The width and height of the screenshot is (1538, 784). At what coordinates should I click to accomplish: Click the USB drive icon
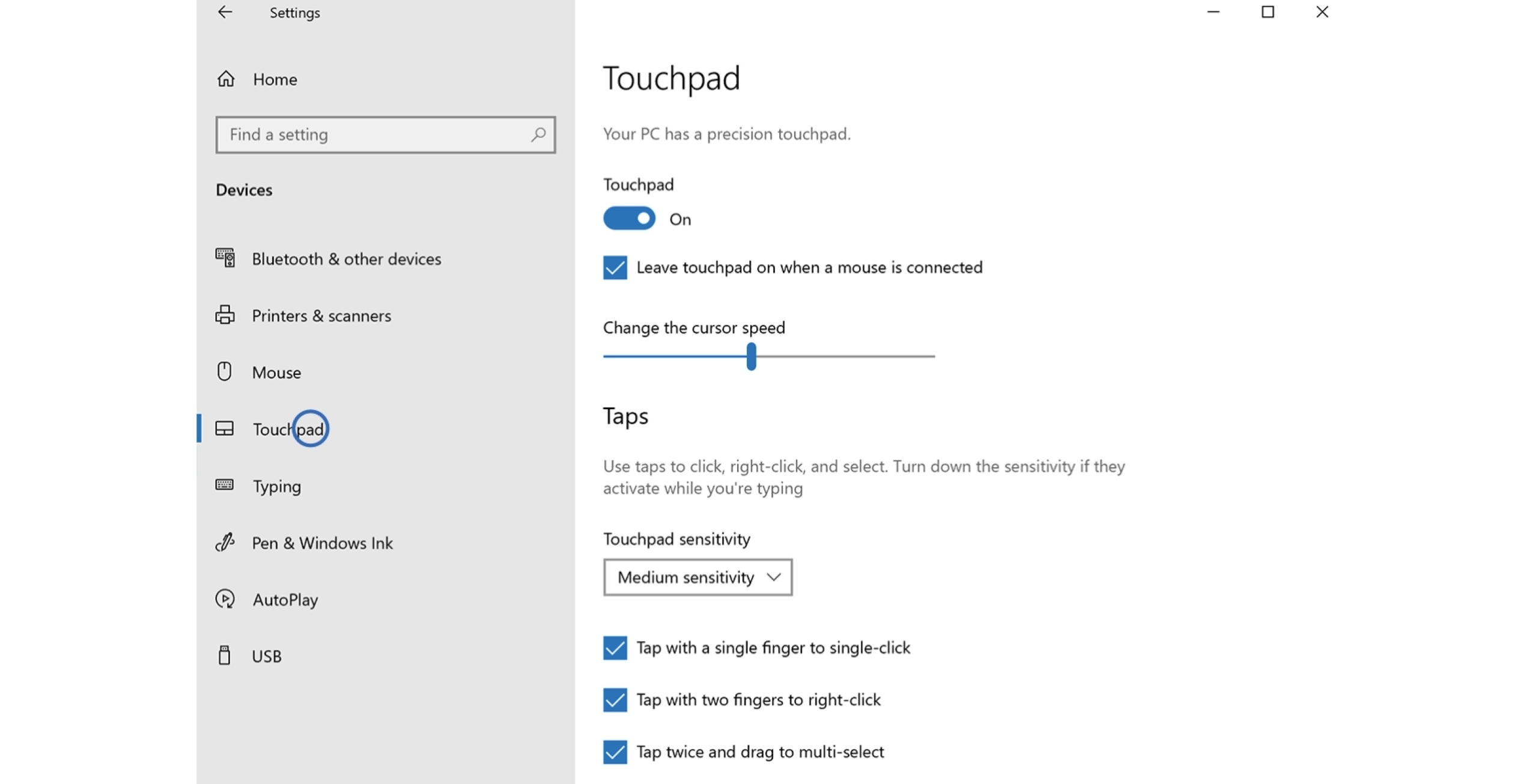pos(224,655)
